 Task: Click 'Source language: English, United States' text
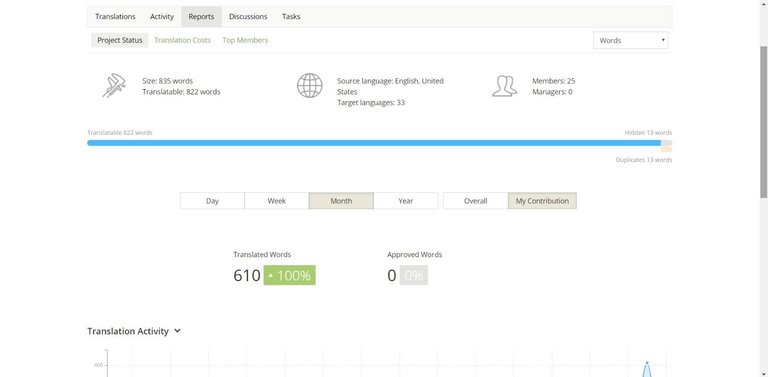pyautogui.click(x=390, y=86)
